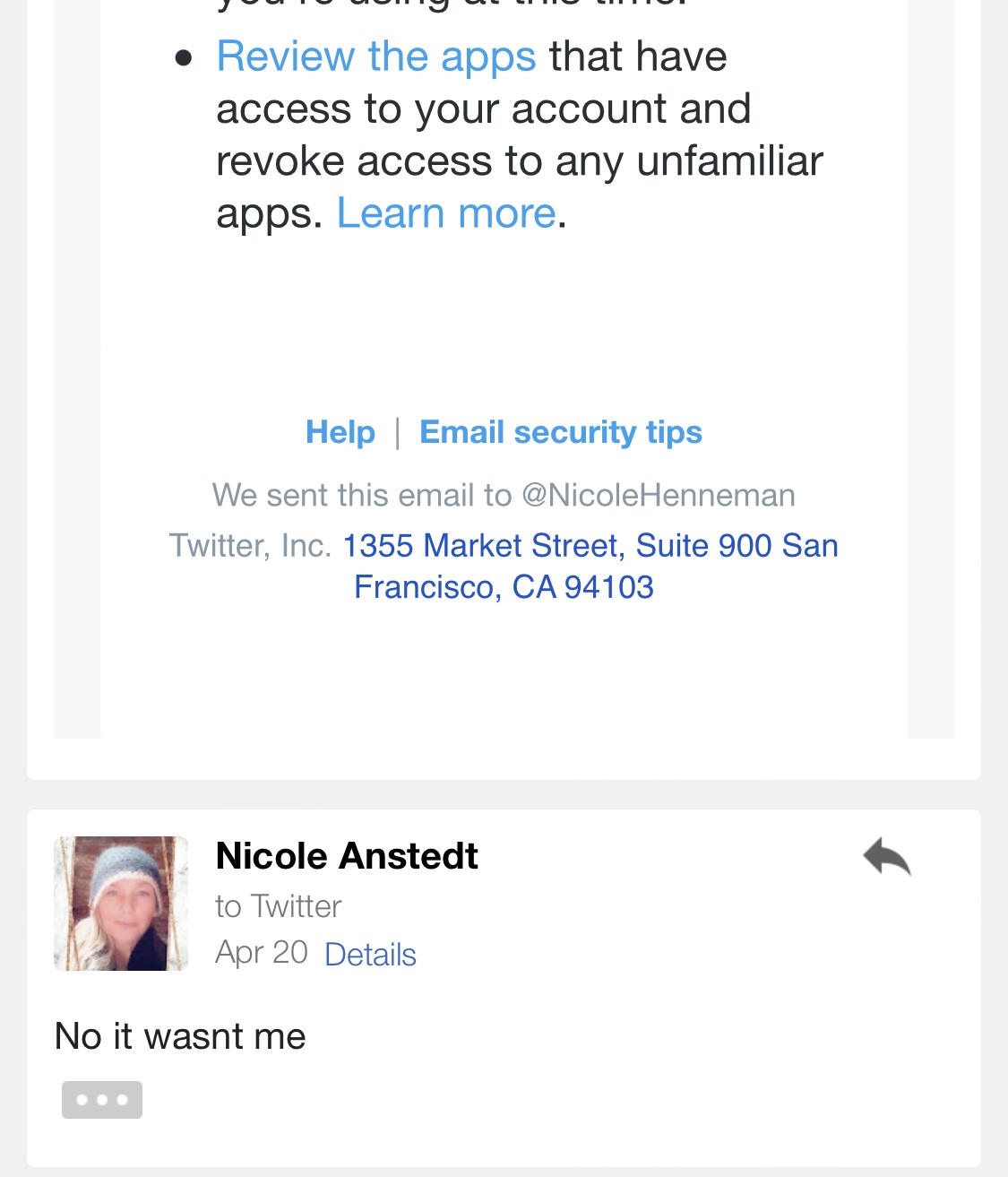
Task: Click the Apr 20 date
Action: (262, 952)
